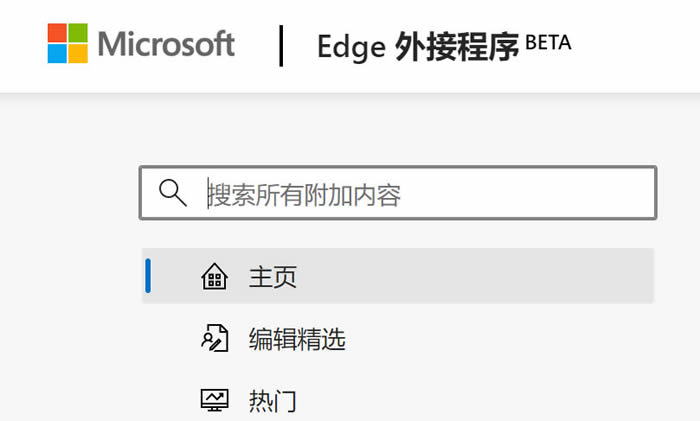The height and width of the screenshot is (421, 700).
Task: Click the blue square of Microsoft logo
Action: (59, 53)
